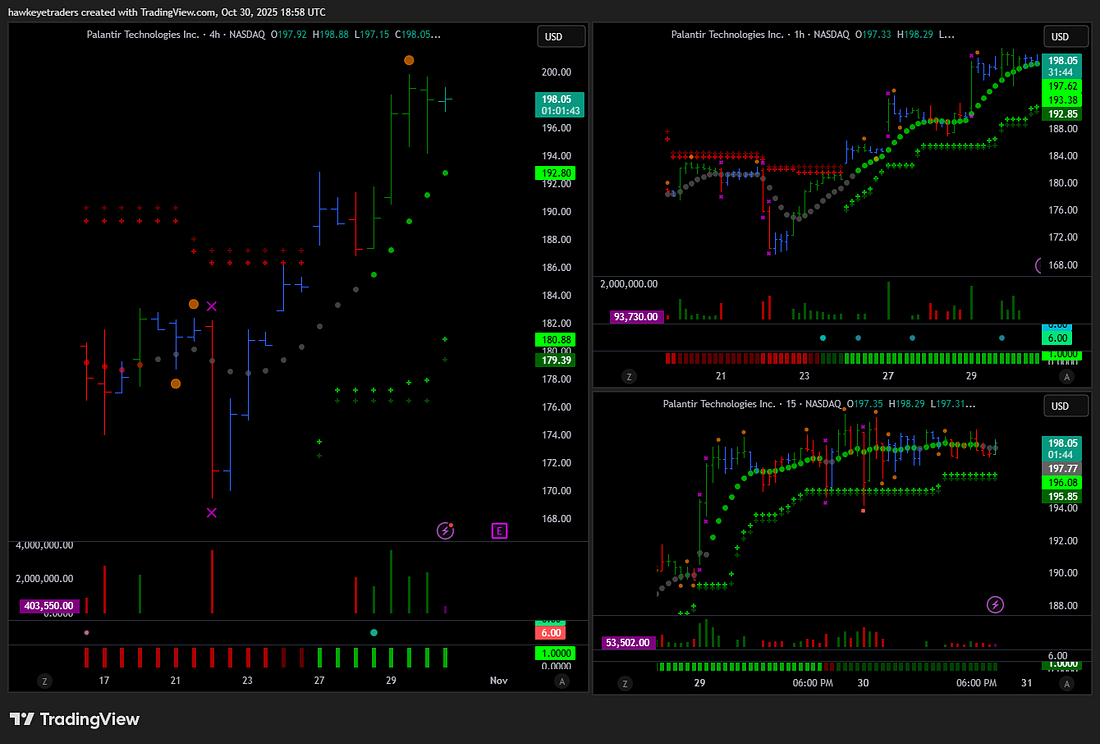The image size is (1100, 744).
Task: Click the 180.88 price label on the 4h chart
Action: click(556, 340)
